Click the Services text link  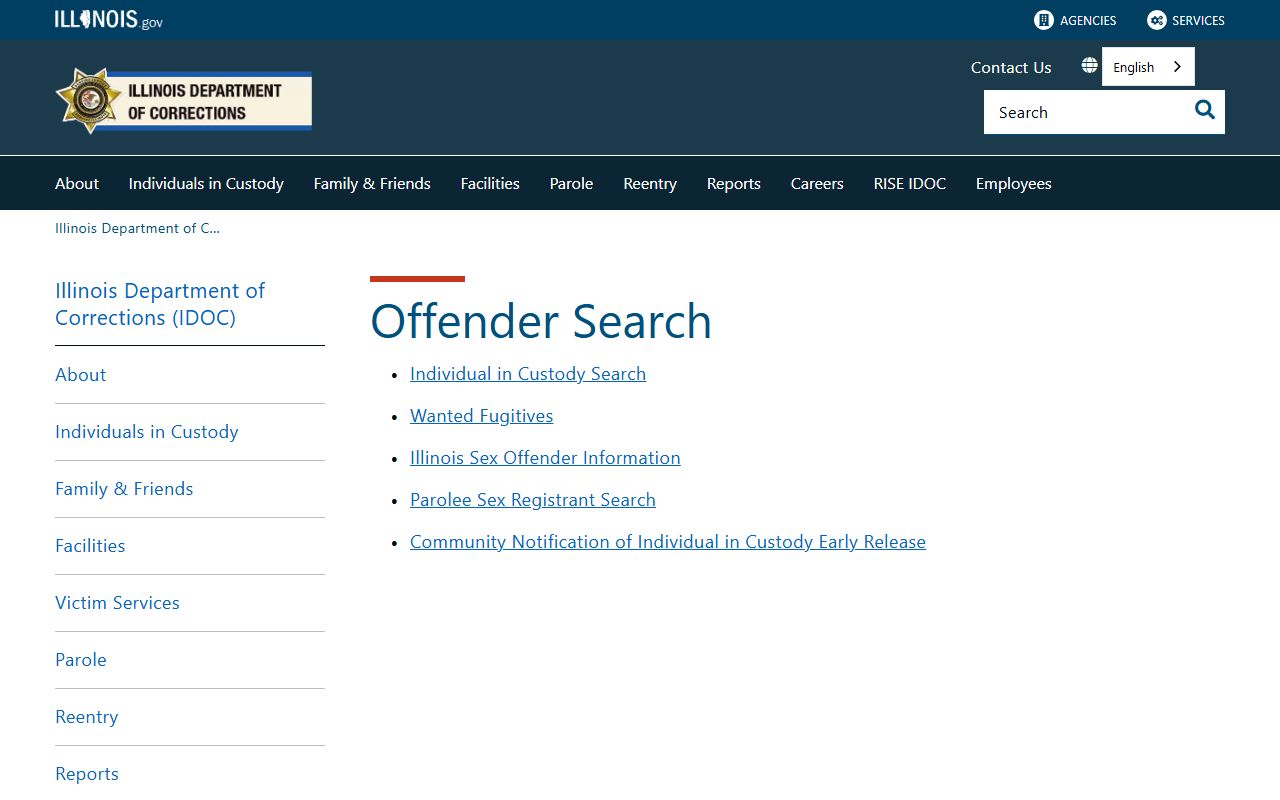tap(1198, 20)
